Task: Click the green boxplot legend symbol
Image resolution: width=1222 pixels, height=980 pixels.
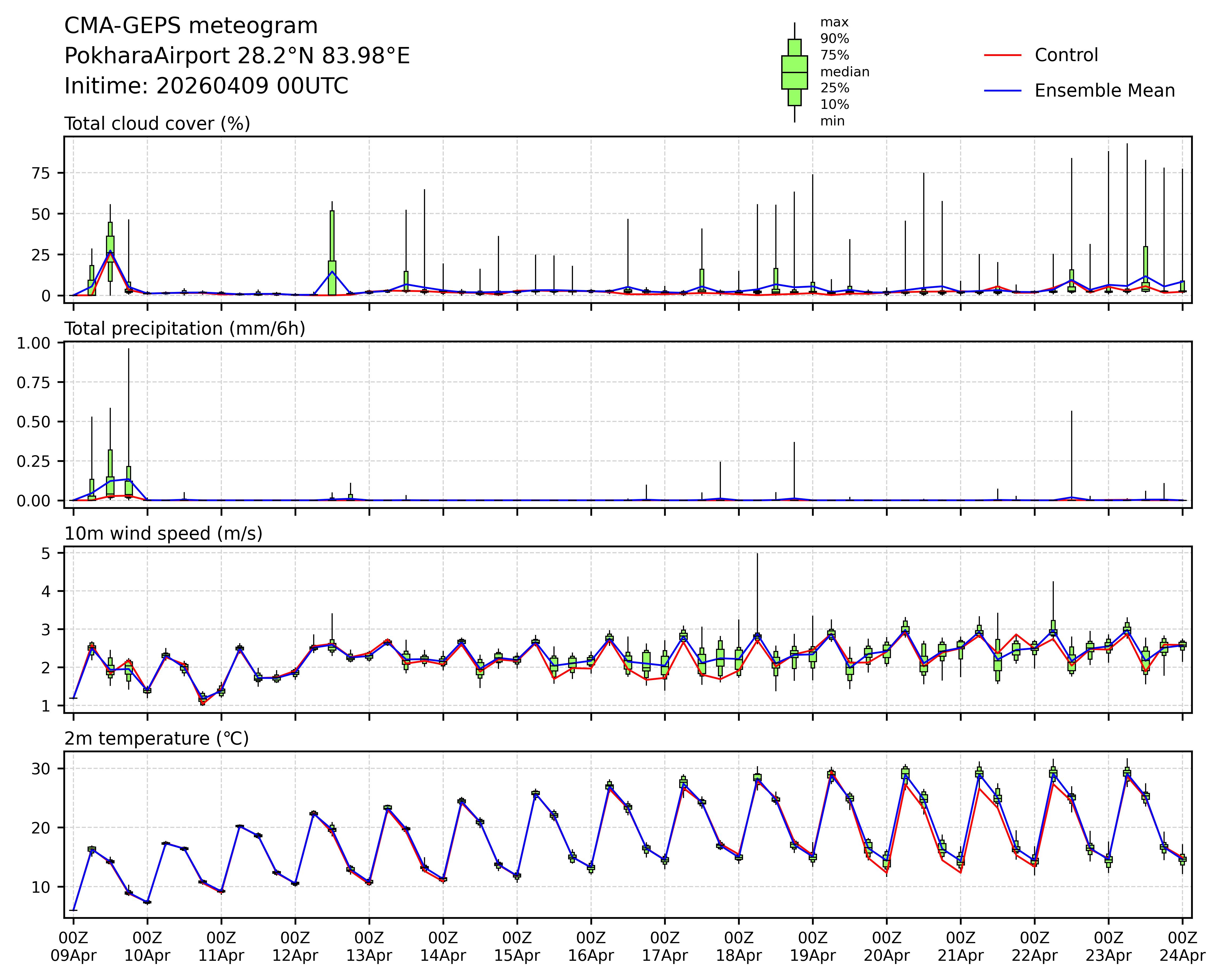Action: coord(794,73)
